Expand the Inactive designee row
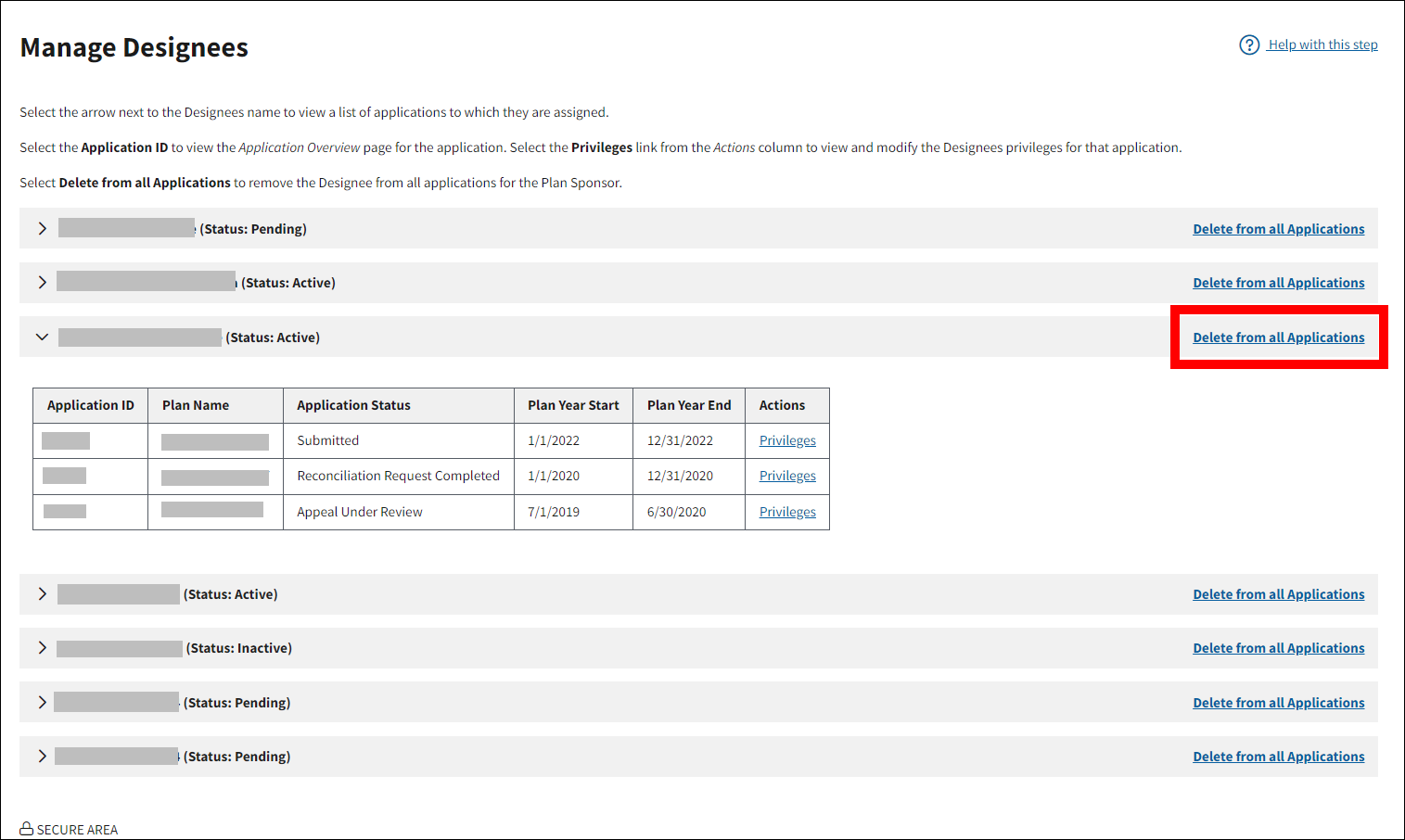This screenshot has height=840, width=1405. click(42, 648)
